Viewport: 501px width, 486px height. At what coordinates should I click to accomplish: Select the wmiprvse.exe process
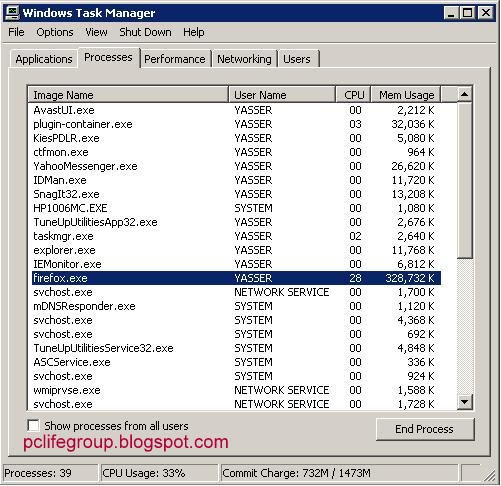(x=236, y=390)
